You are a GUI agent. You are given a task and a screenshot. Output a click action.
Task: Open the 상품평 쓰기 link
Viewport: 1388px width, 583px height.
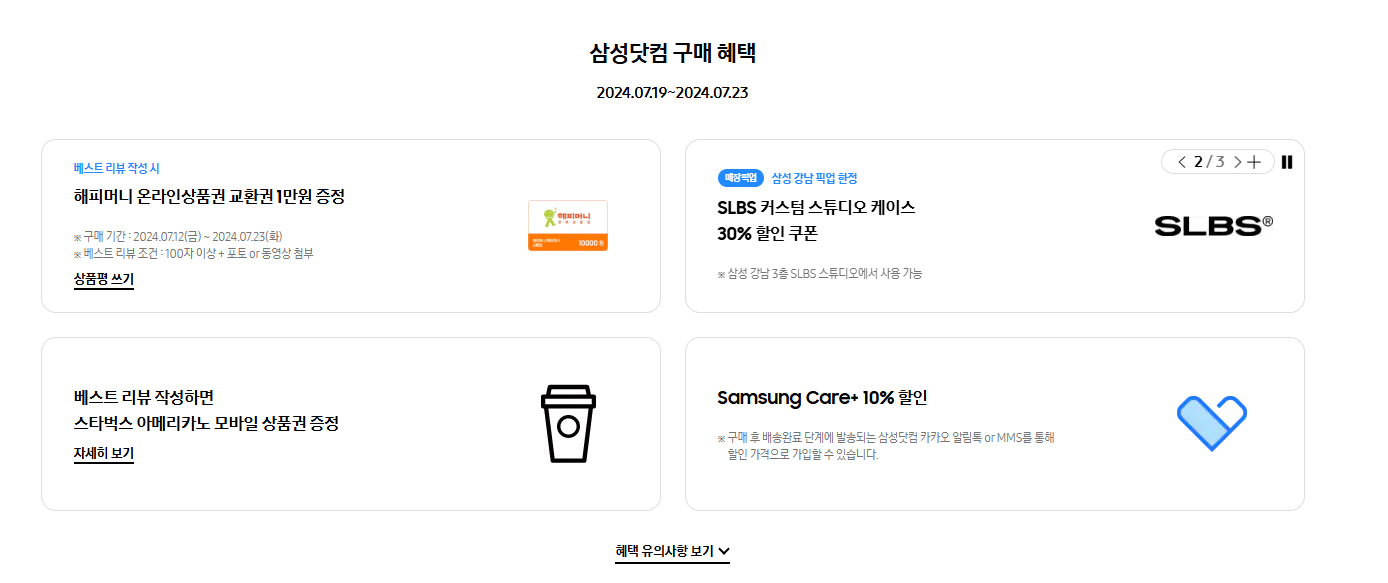point(103,279)
